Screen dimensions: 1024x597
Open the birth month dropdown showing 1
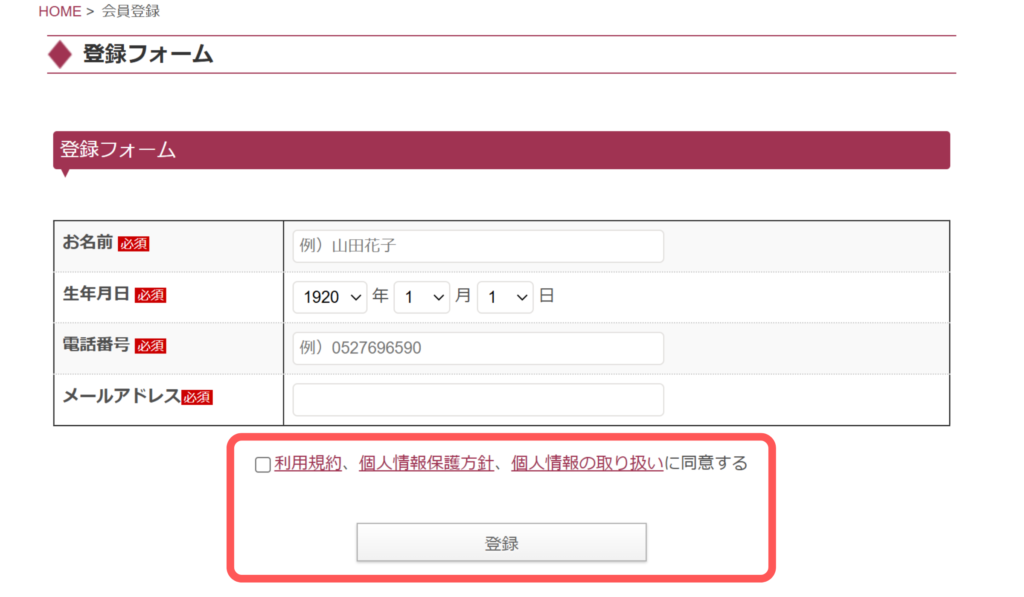click(x=421, y=297)
